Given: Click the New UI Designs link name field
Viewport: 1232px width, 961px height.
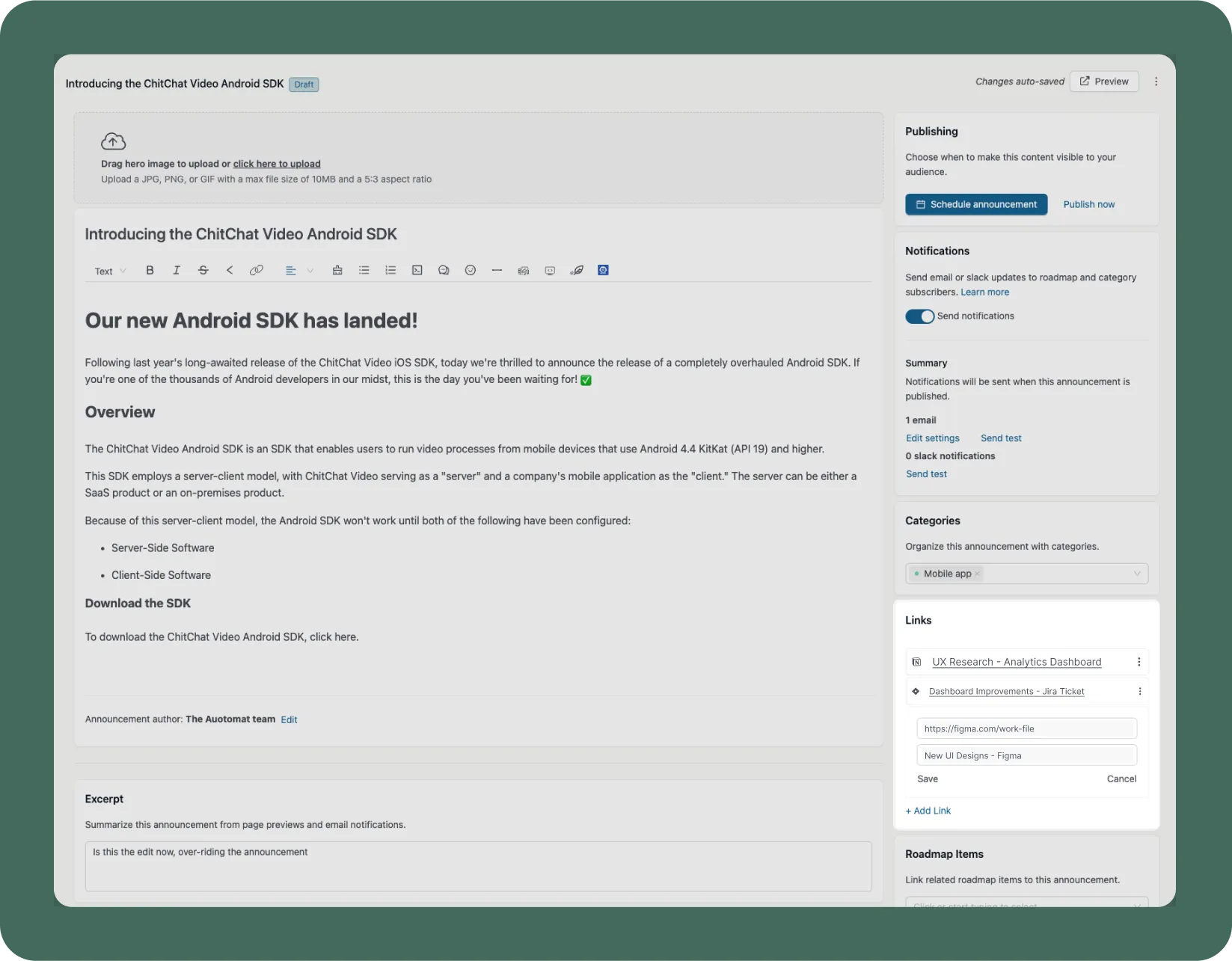Looking at the screenshot, I should pos(1026,755).
